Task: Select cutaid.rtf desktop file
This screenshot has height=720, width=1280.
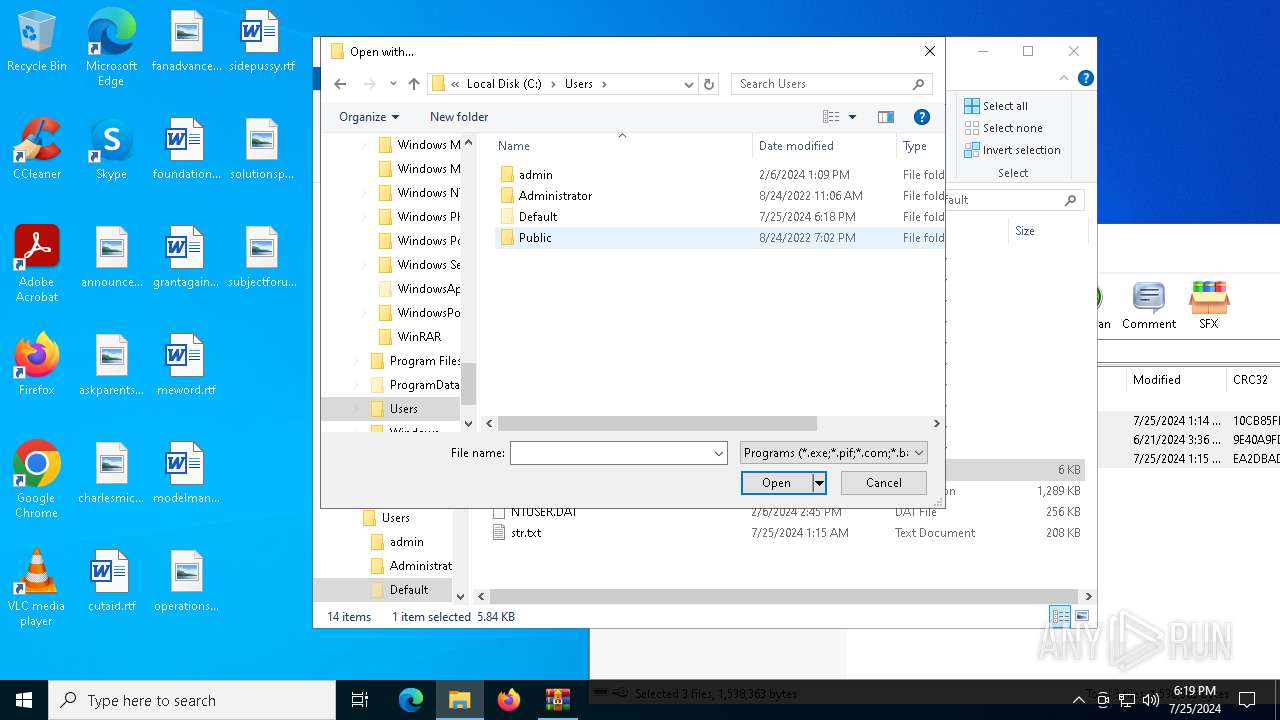Action: (111, 581)
